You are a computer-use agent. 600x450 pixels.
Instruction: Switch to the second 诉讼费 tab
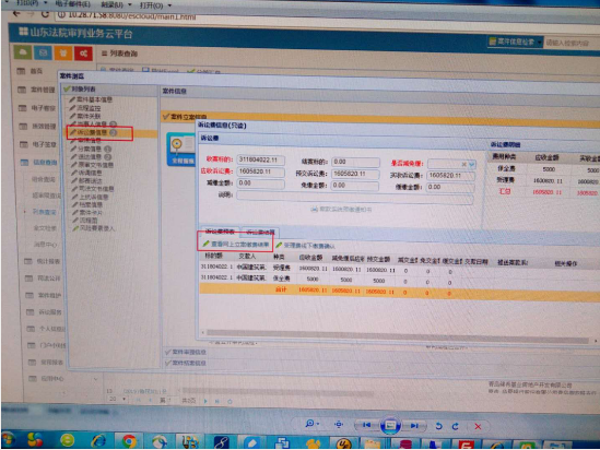point(260,232)
